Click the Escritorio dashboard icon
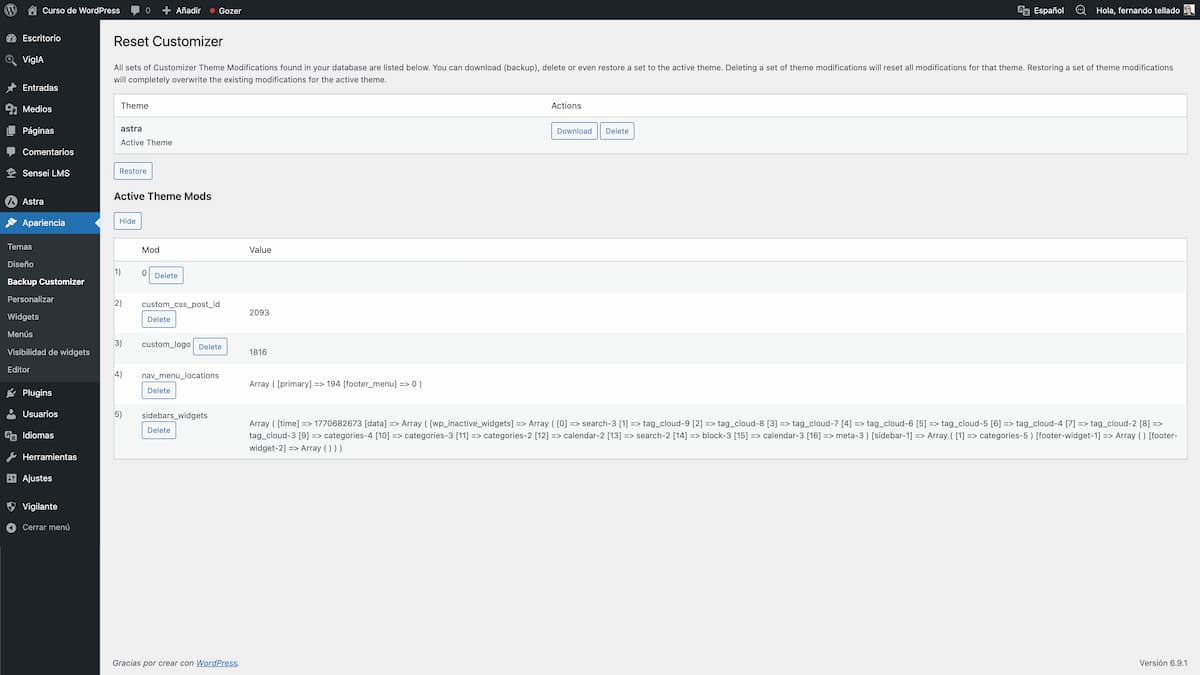Image resolution: width=1200 pixels, height=675 pixels. (x=11, y=38)
